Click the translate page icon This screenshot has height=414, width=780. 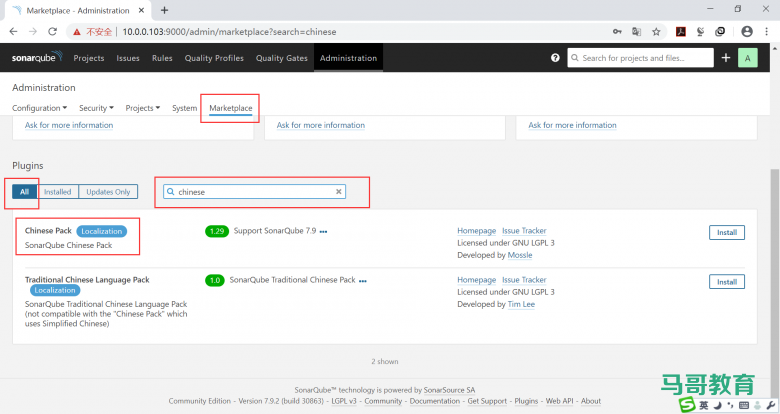click(636, 31)
